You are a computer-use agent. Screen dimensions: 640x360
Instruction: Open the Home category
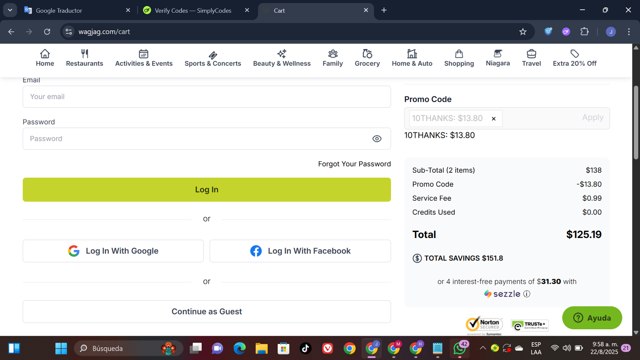(44, 58)
